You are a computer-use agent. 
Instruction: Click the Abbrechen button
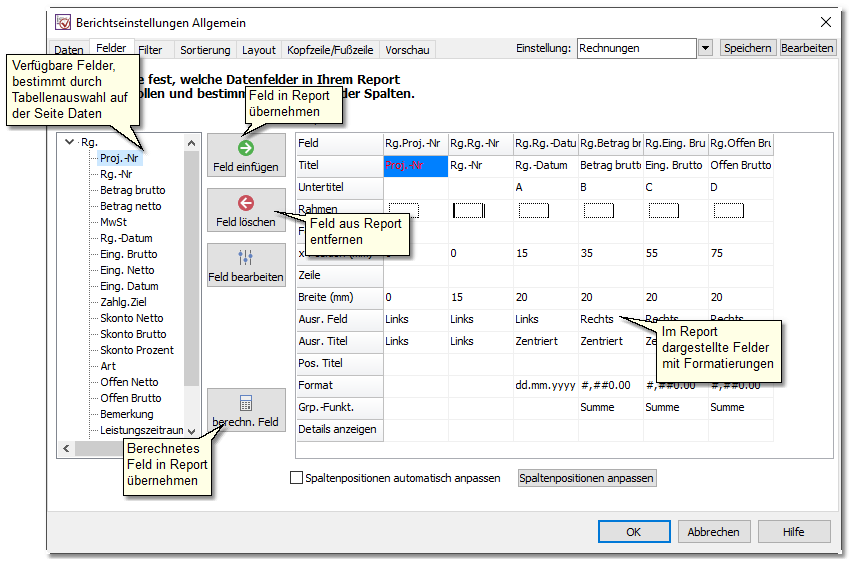click(x=714, y=532)
